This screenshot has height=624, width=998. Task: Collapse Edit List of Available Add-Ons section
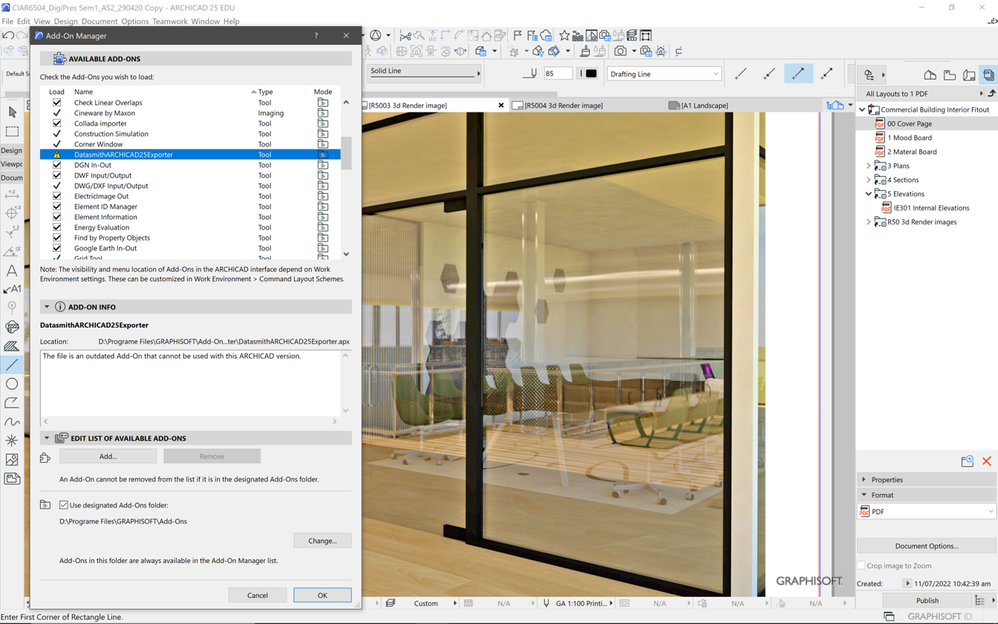click(46, 438)
